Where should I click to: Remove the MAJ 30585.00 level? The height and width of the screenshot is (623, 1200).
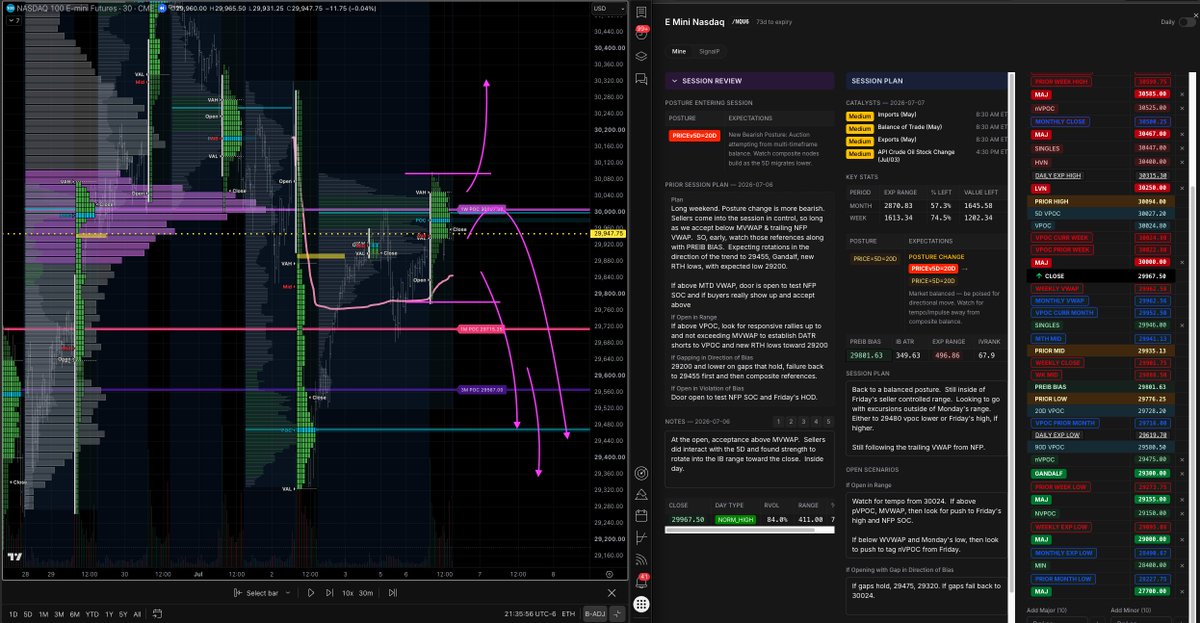point(1183,94)
